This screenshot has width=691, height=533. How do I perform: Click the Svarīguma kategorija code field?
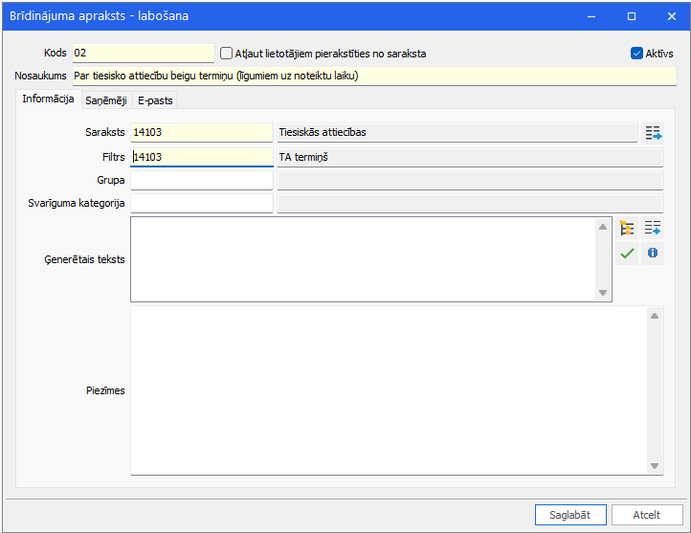click(x=202, y=203)
